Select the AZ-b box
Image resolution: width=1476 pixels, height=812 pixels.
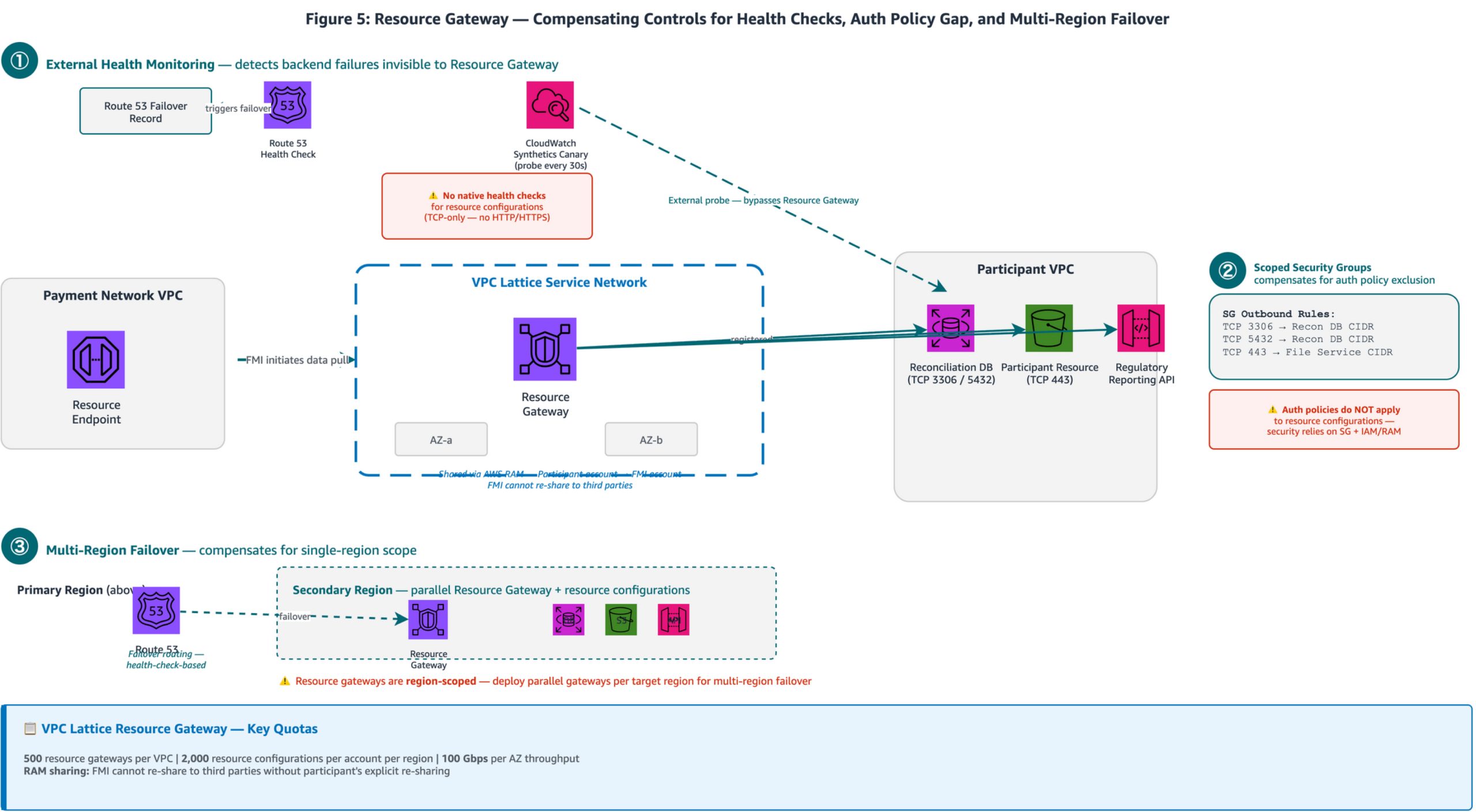[x=650, y=439]
